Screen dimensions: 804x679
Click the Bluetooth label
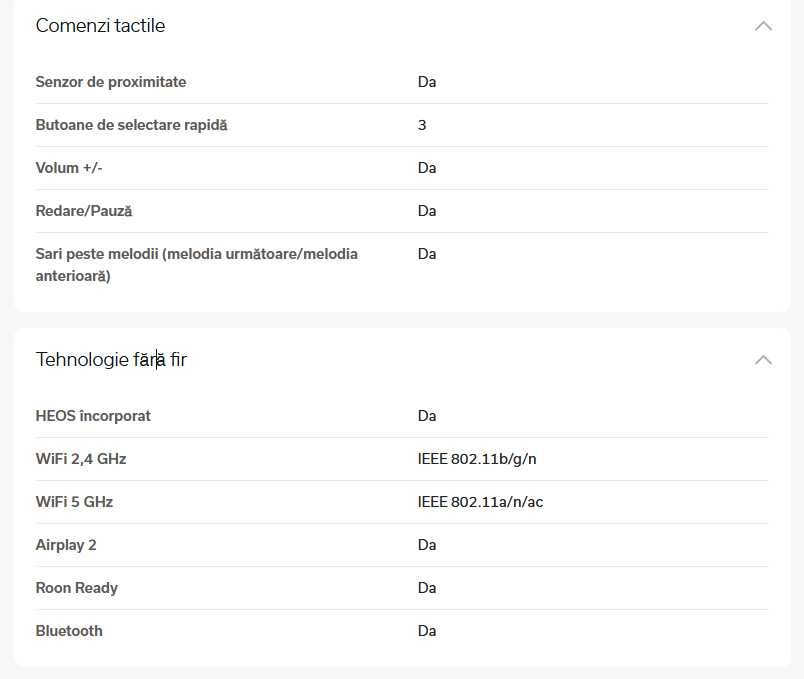click(x=69, y=631)
